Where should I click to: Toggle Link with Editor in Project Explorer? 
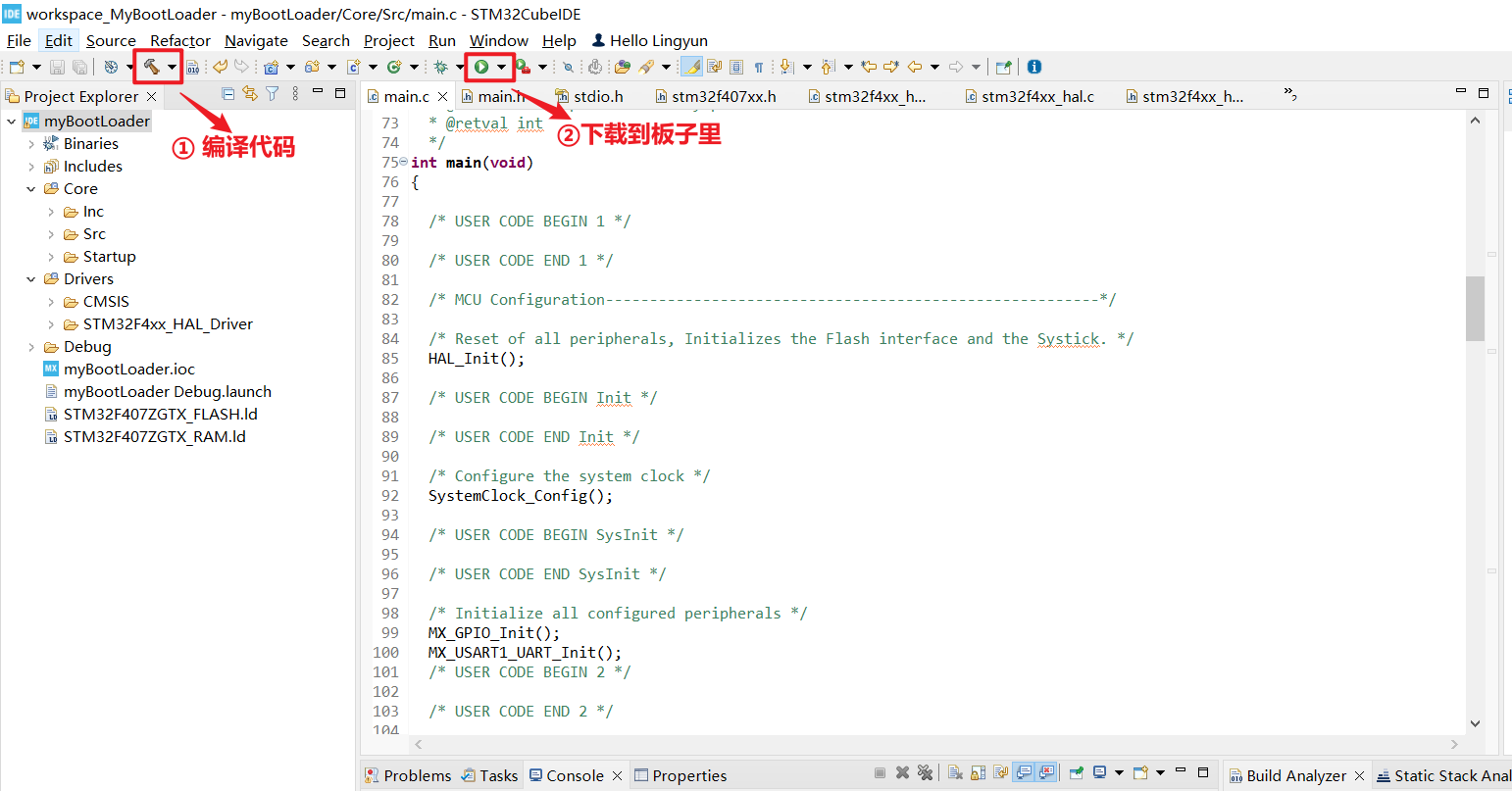(250, 93)
